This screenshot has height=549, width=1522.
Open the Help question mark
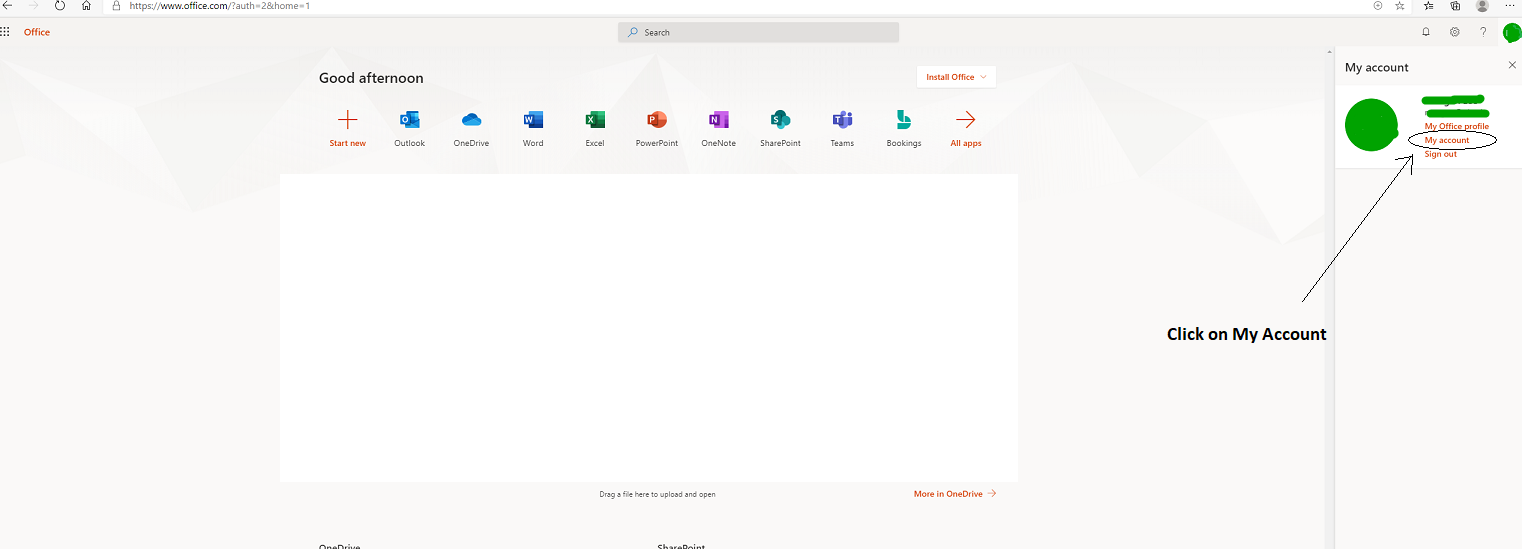1483,32
